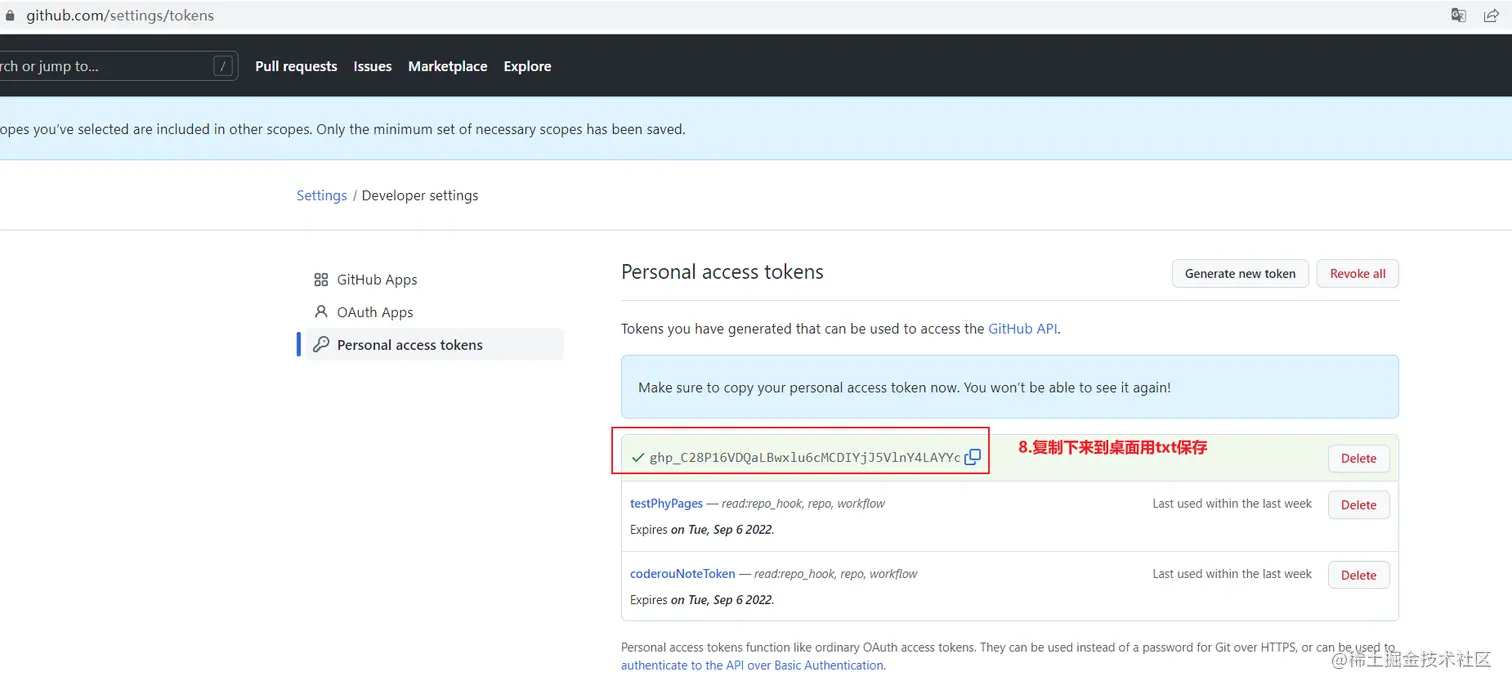Click the ghp_ token string text
Screen dimensions: 1512x690
pyautogui.click(x=805, y=457)
